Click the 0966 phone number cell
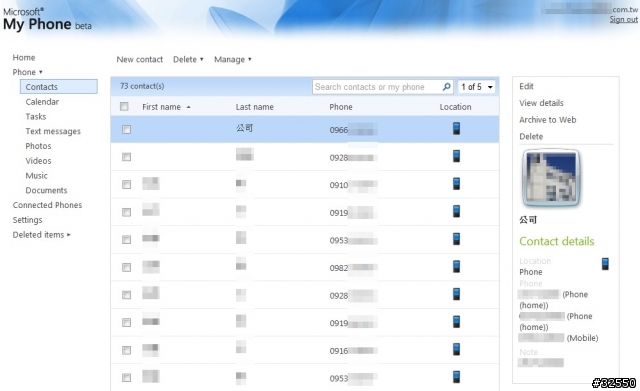 (x=353, y=130)
